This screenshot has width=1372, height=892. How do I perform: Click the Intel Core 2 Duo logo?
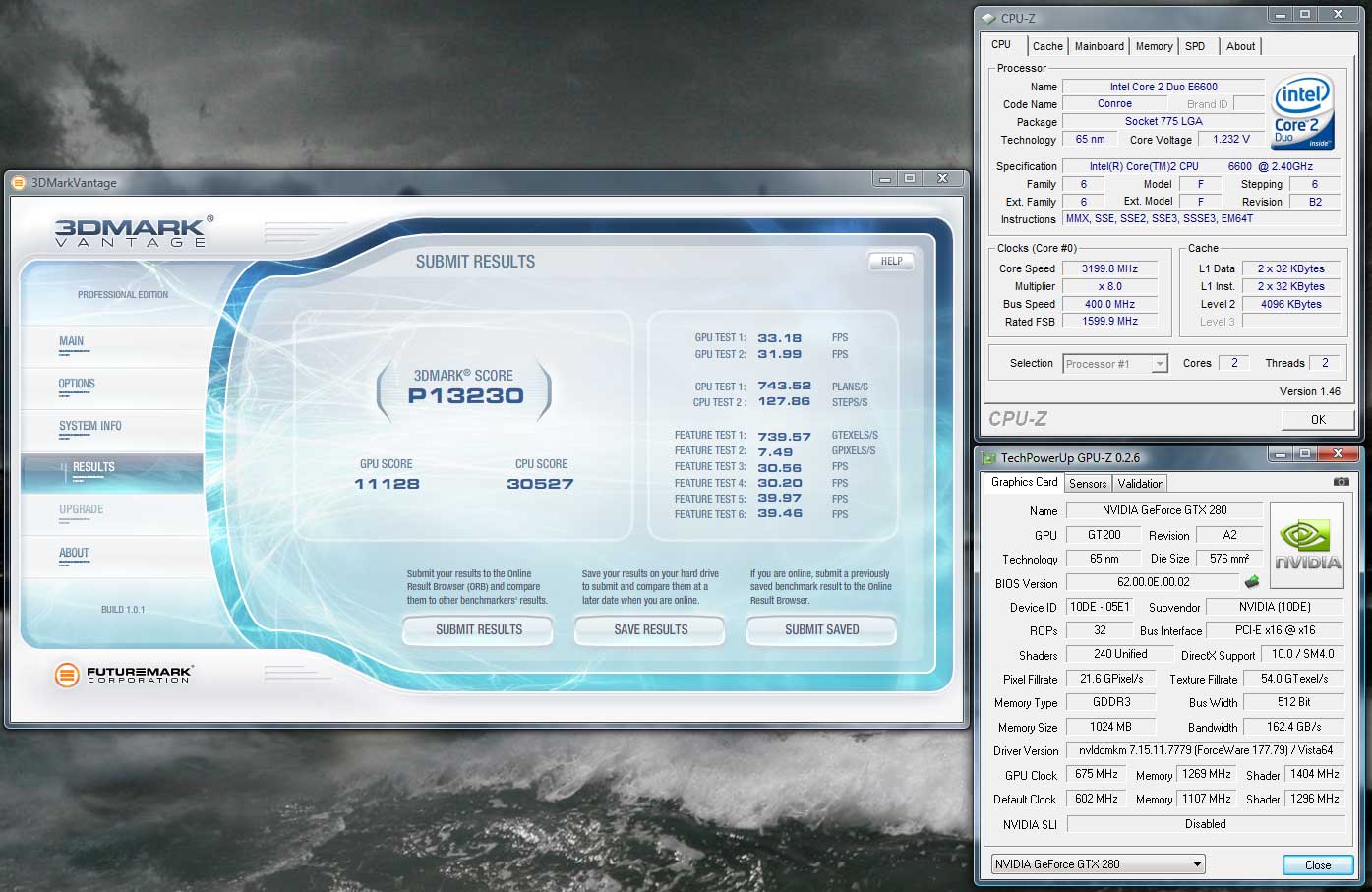pos(1302,111)
